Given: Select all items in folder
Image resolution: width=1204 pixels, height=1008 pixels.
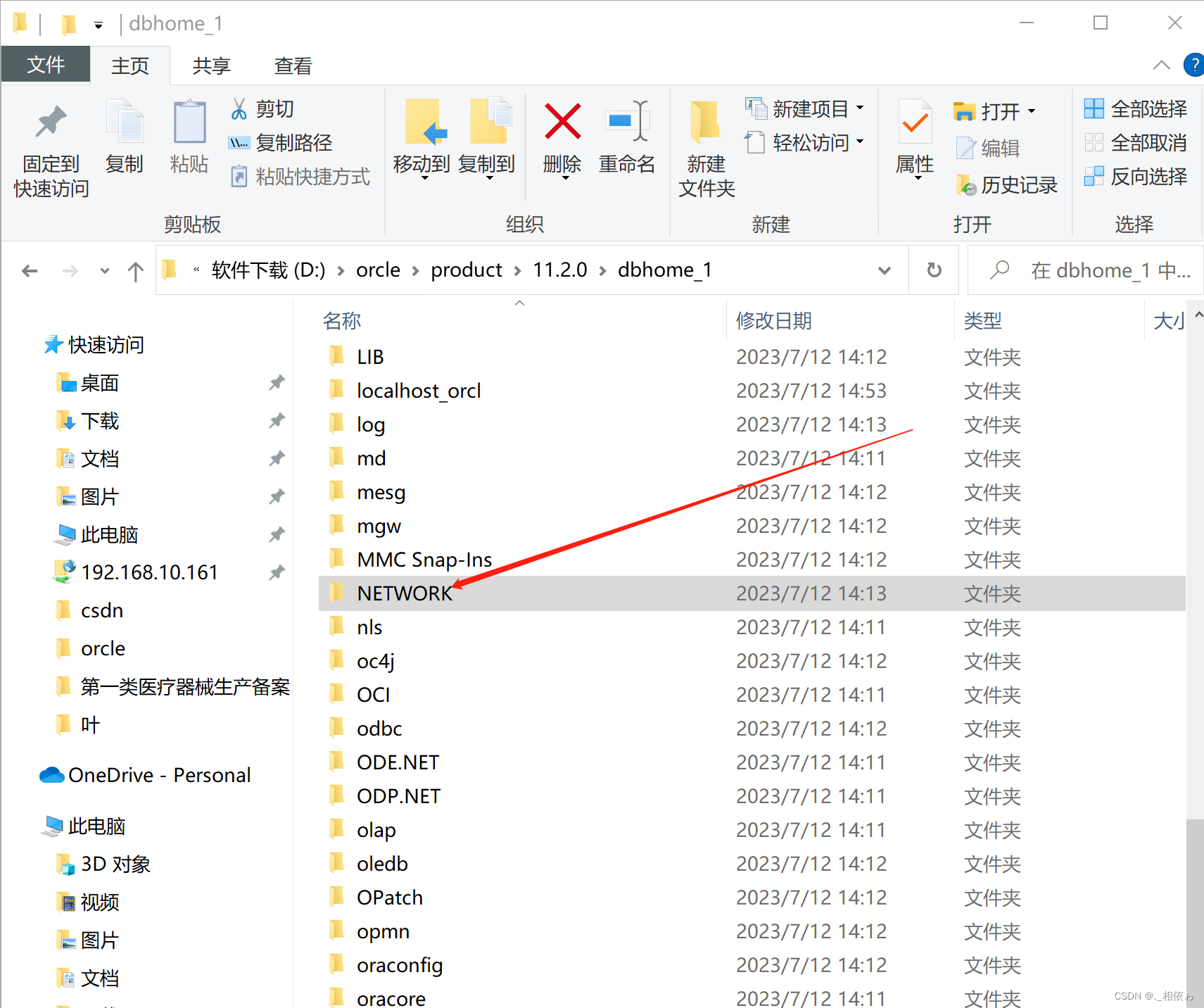Looking at the screenshot, I should tap(1136, 109).
